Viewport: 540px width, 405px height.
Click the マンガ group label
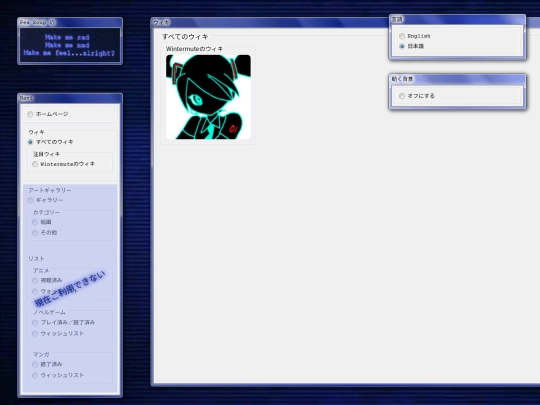pos(41,354)
